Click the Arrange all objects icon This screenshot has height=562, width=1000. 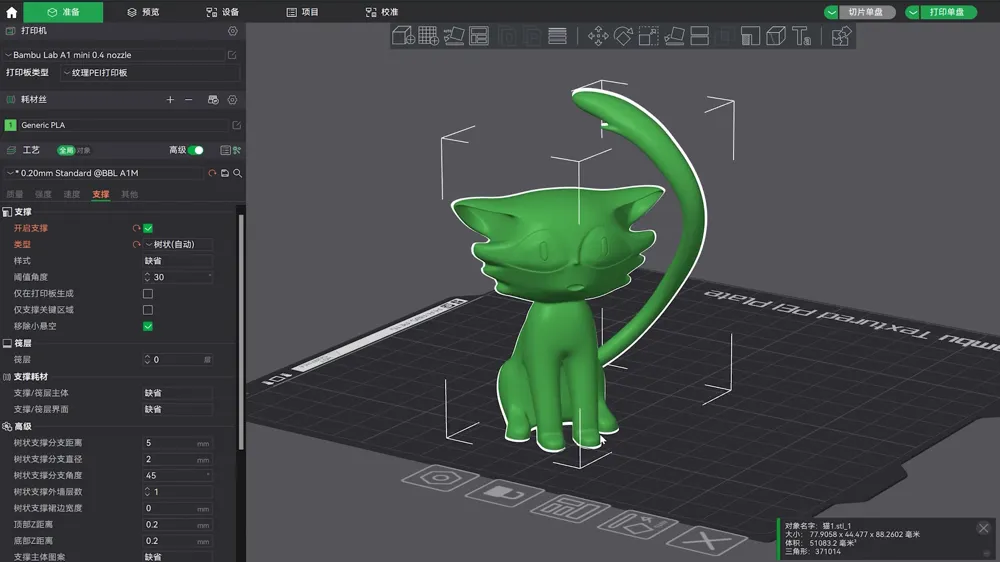(478, 36)
